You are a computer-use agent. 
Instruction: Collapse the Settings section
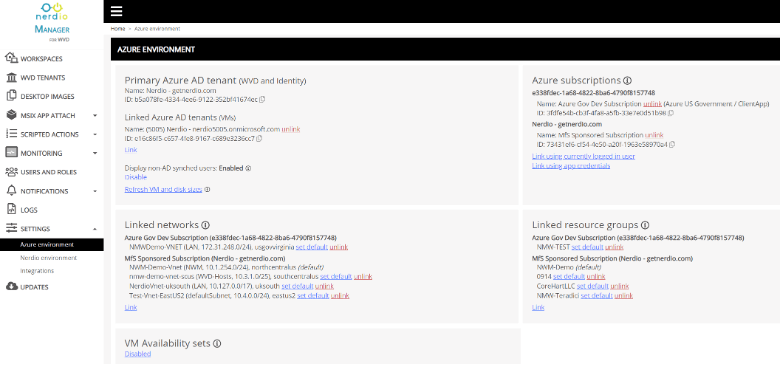95,229
